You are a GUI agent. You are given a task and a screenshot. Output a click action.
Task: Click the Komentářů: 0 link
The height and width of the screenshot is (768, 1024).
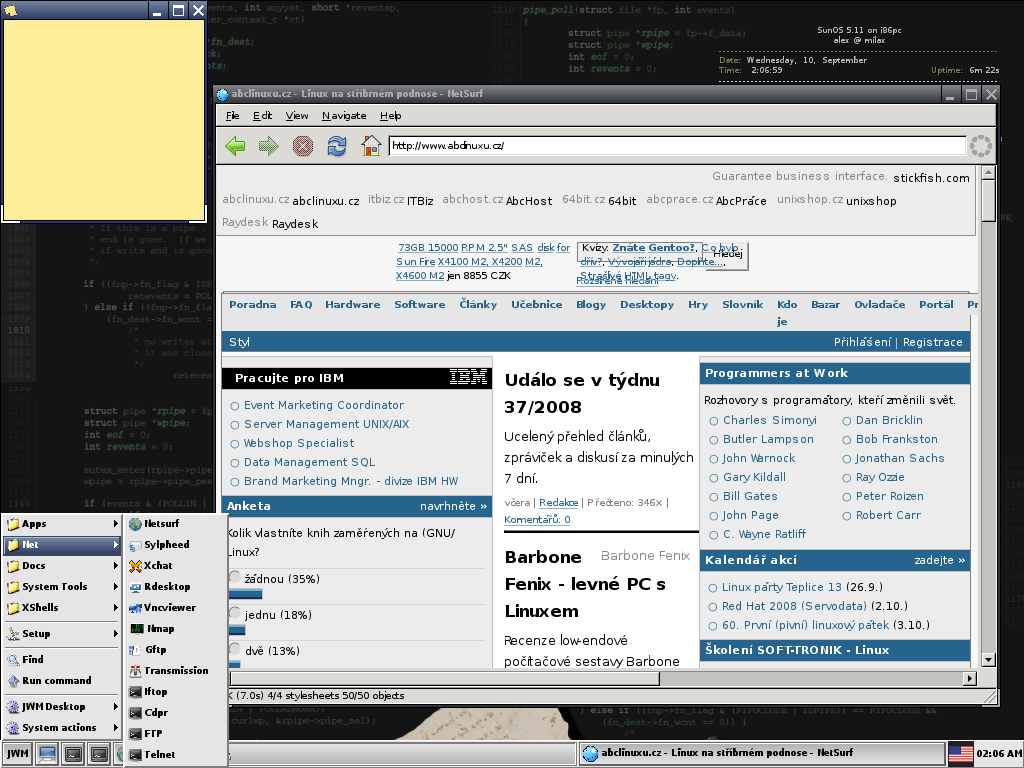pyautogui.click(x=537, y=520)
